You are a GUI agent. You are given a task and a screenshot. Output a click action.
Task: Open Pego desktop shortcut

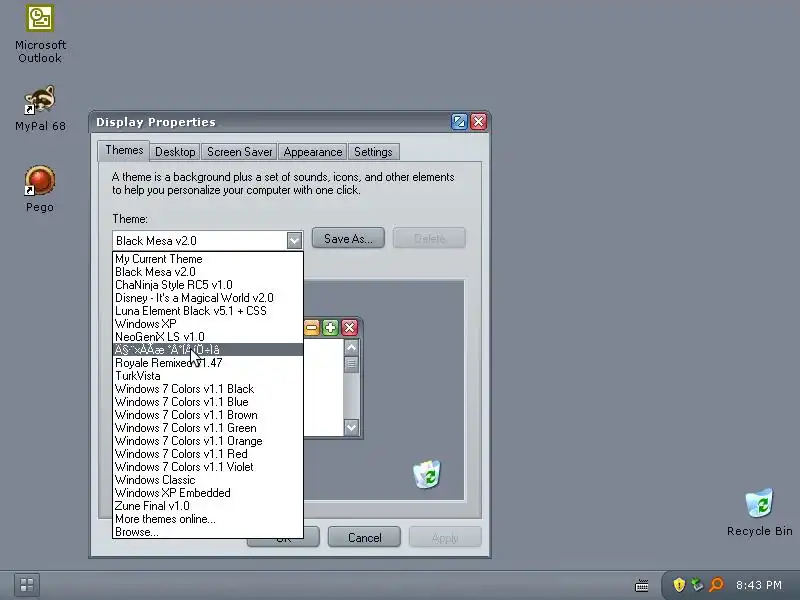[x=40, y=189]
